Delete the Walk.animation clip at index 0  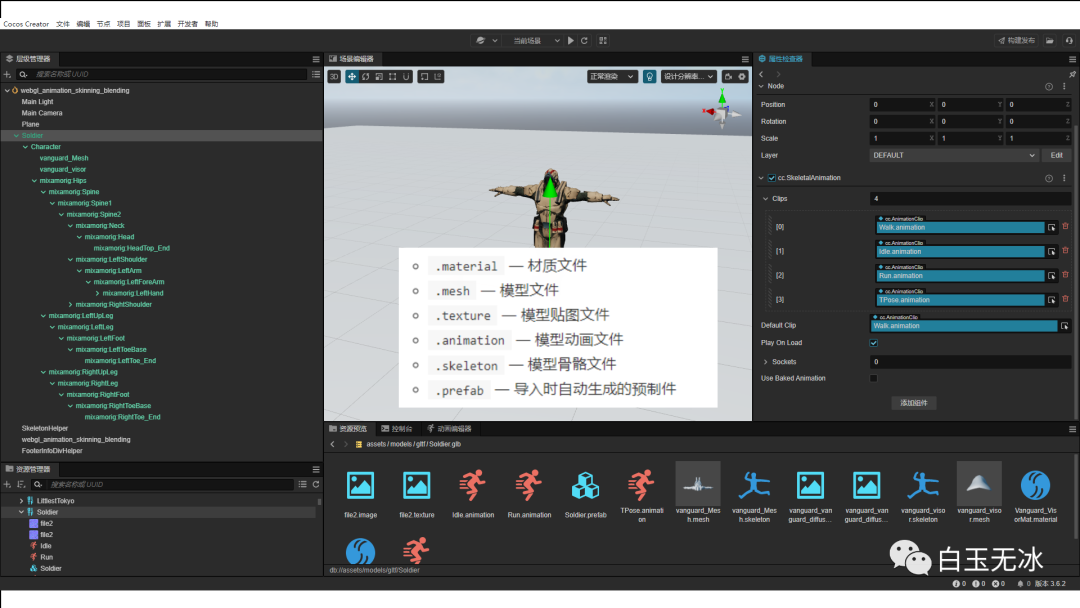(1065, 227)
